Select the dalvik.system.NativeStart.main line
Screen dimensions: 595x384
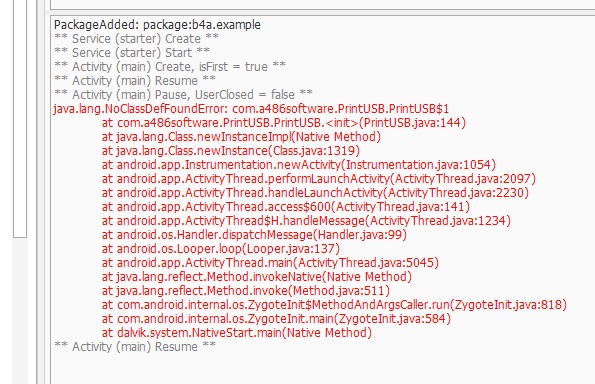point(236,333)
